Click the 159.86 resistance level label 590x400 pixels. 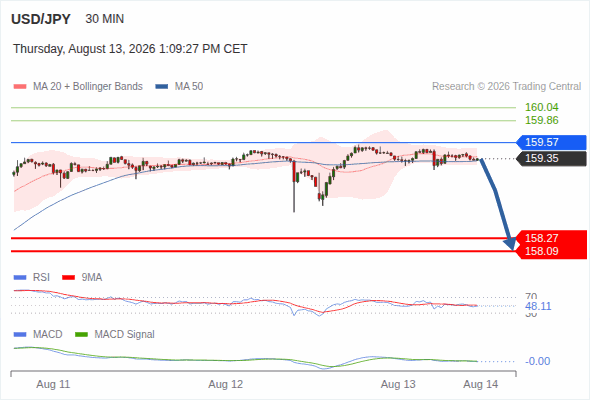pos(542,120)
